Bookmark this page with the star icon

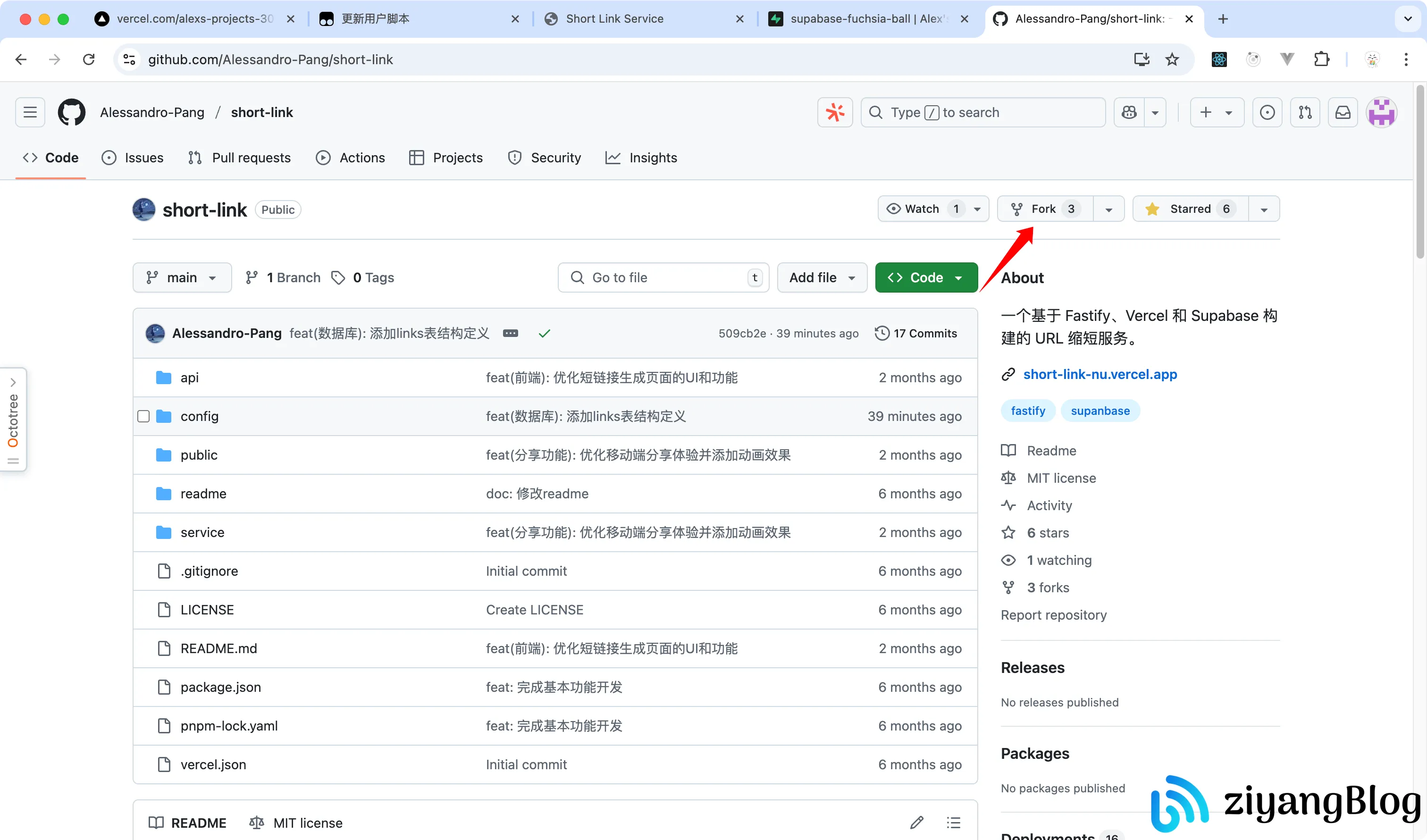(1172, 59)
